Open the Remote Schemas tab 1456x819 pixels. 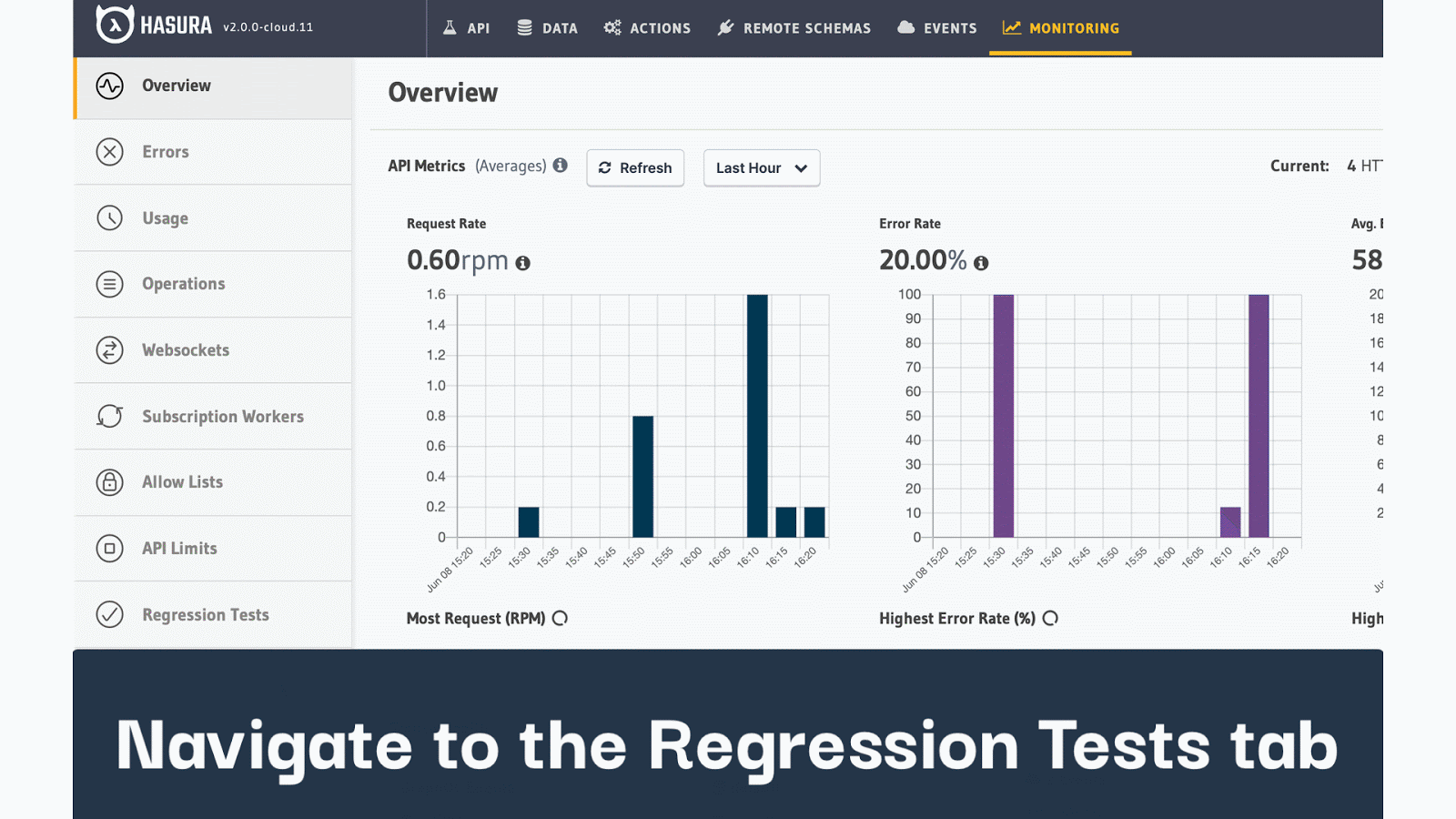[794, 28]
